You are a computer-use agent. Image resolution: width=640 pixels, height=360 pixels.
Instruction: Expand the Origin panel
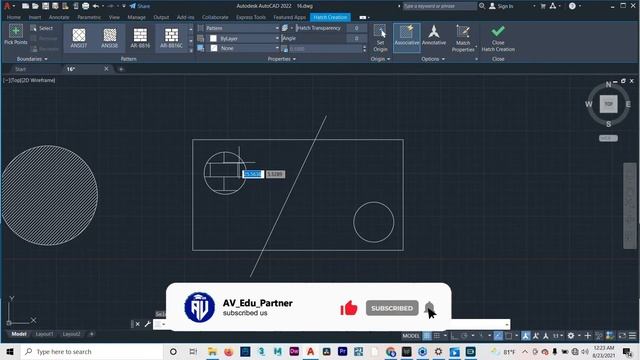click(x=380, y=59)
